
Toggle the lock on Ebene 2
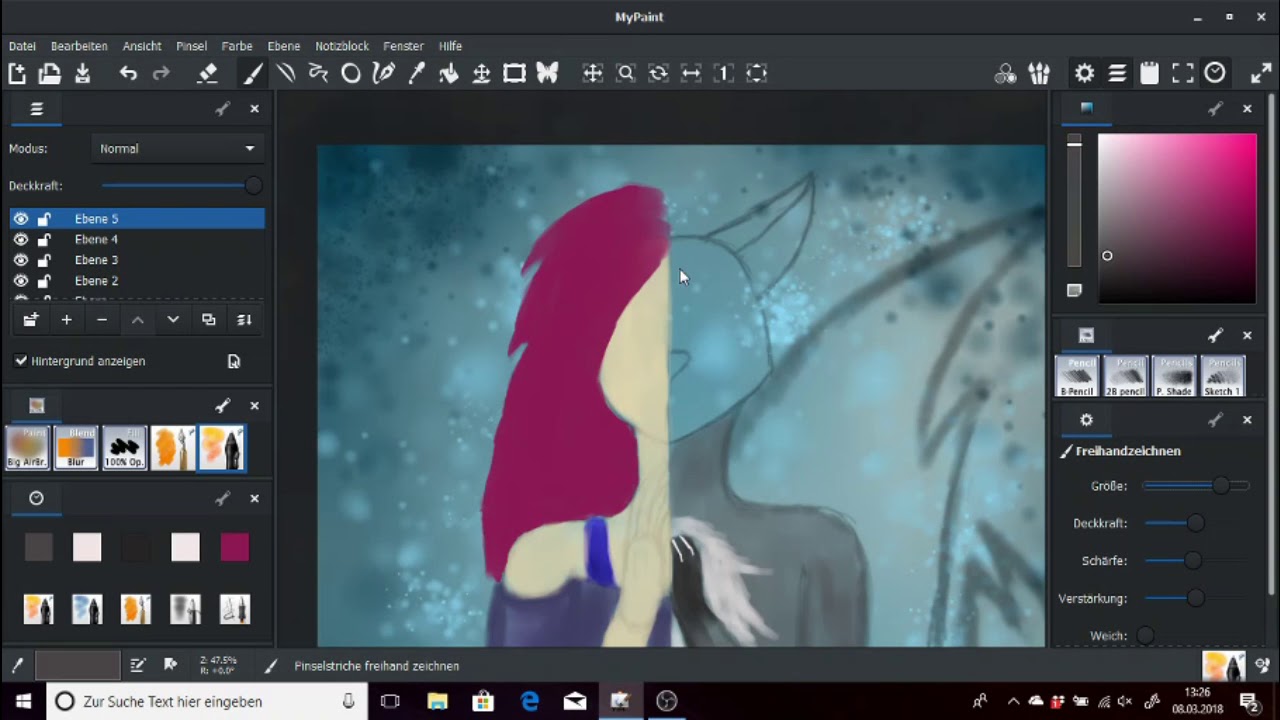click(44, 281)
